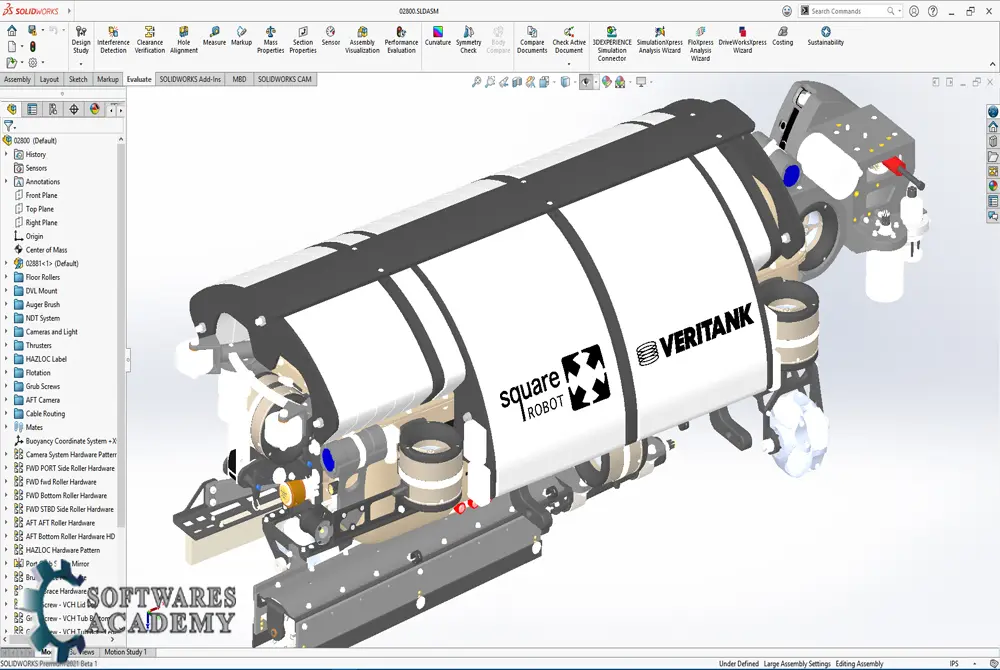Open the Motion Study 1 tab

tap(125, 652)
